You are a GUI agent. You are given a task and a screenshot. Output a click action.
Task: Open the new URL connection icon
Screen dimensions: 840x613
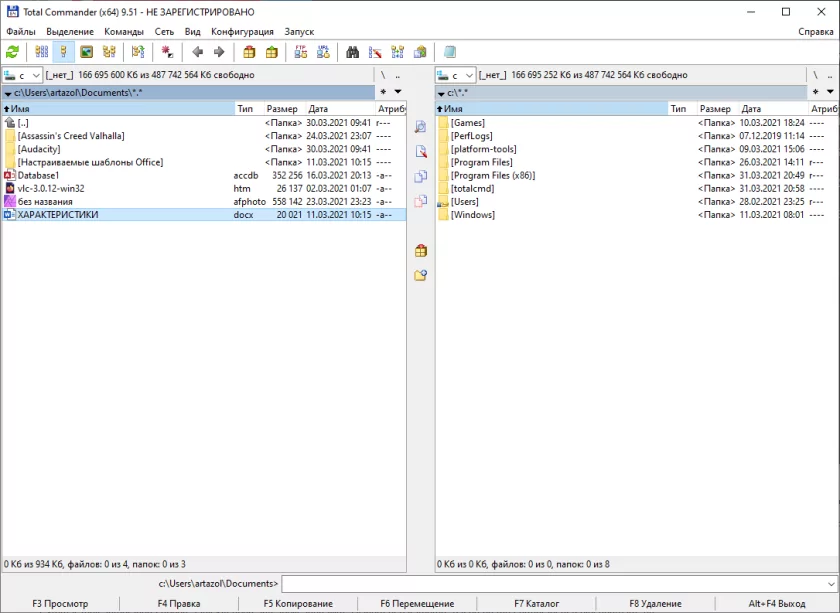(323, 52)
